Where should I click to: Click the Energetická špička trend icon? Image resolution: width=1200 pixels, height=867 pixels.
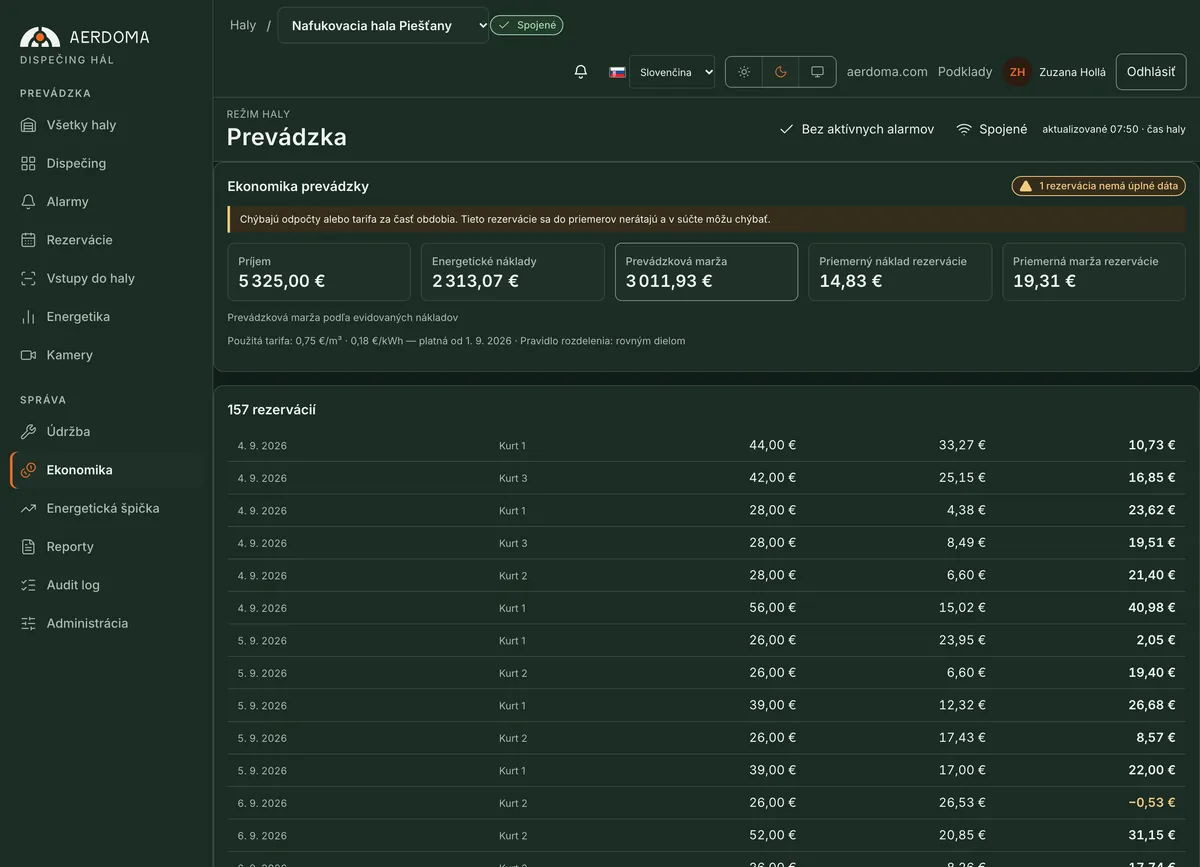28,508
